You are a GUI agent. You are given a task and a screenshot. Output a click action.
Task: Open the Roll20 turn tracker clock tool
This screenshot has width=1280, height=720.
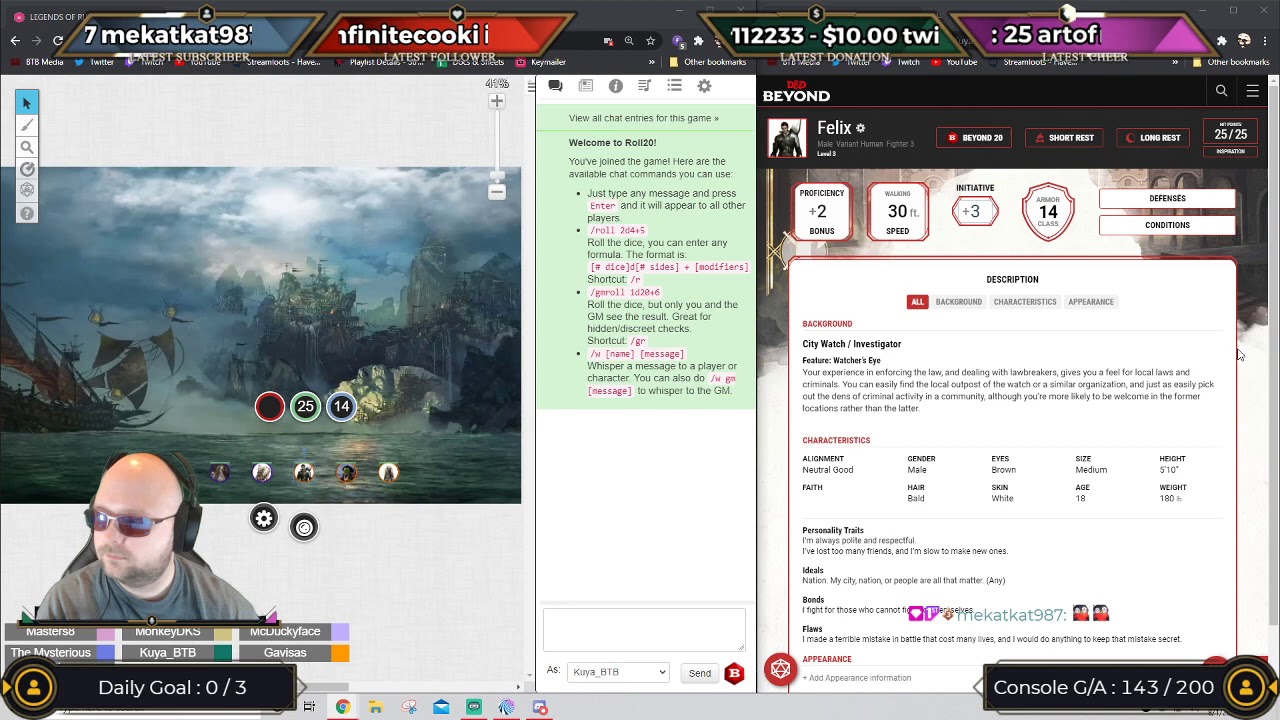click(27, 169)
